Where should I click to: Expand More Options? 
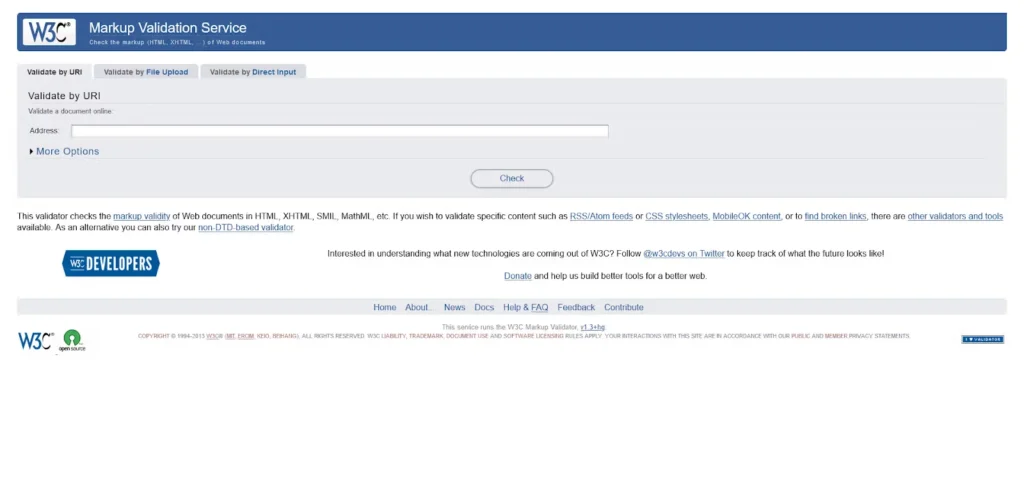point(65,152)
